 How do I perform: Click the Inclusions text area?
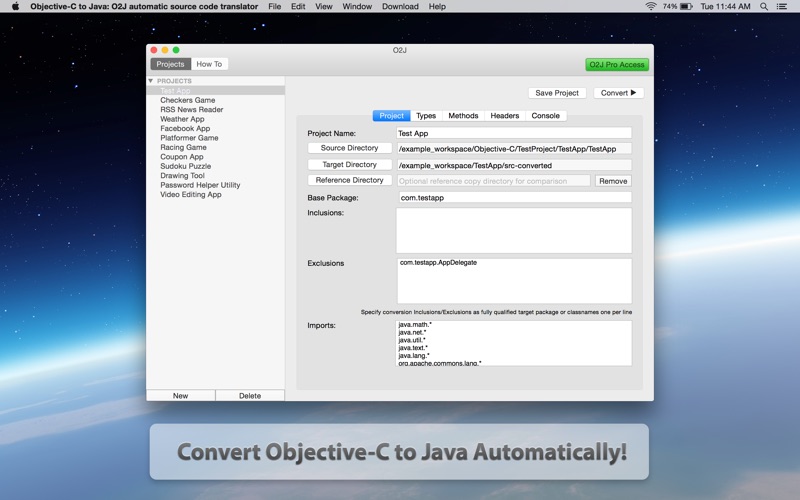pos(514,230)
